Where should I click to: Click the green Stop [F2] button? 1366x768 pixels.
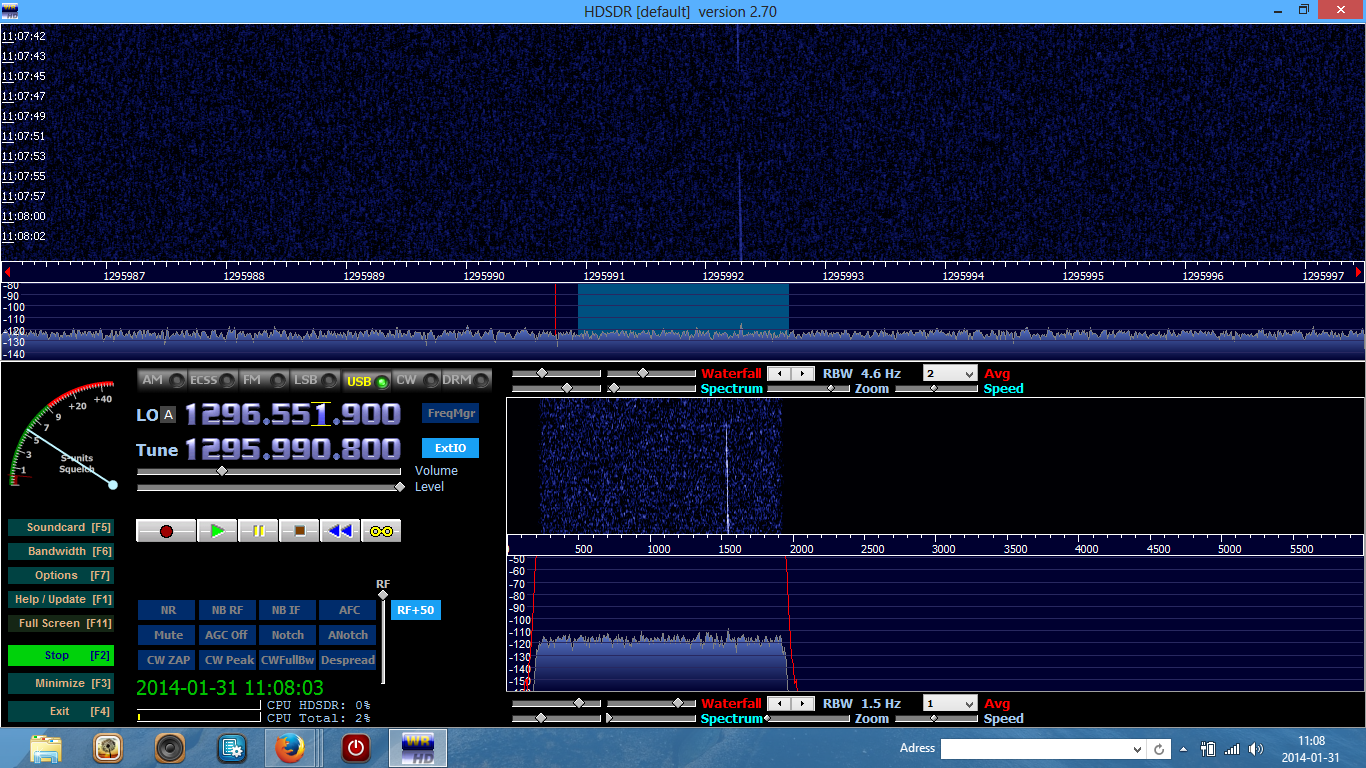(x=60, y=655)
